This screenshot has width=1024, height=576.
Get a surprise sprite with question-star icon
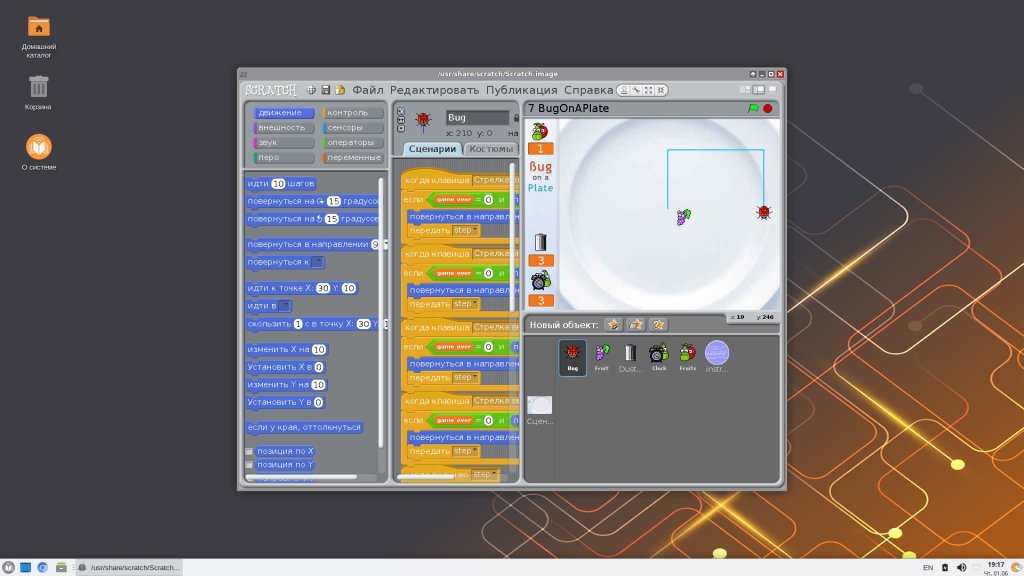(x=658, y=325)
